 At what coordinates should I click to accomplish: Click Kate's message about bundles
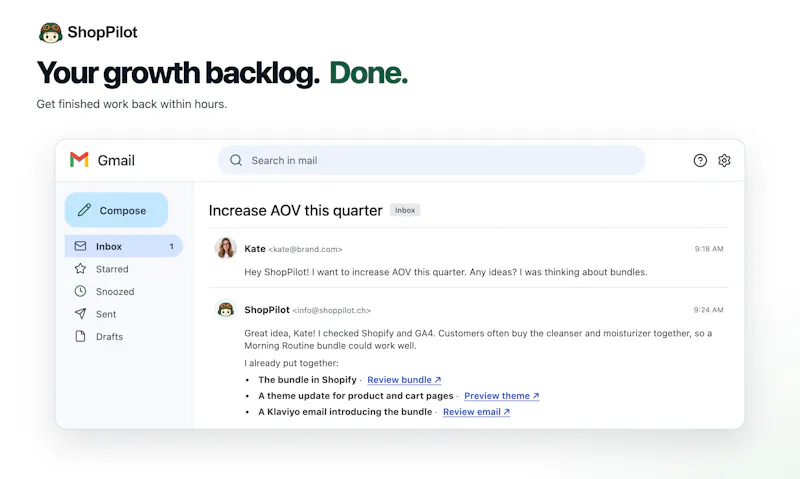445,272
